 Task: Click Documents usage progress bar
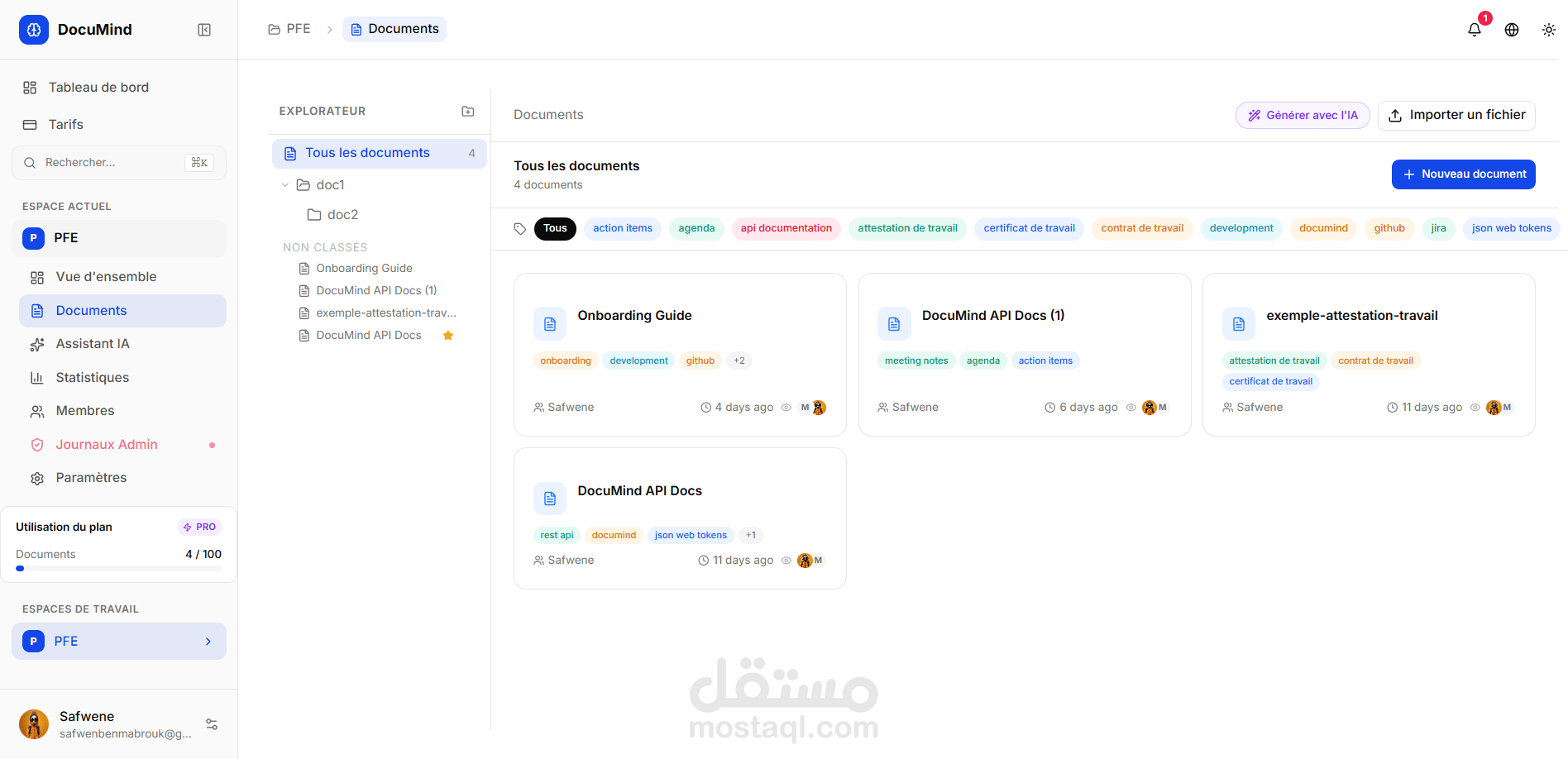[119, 569]
